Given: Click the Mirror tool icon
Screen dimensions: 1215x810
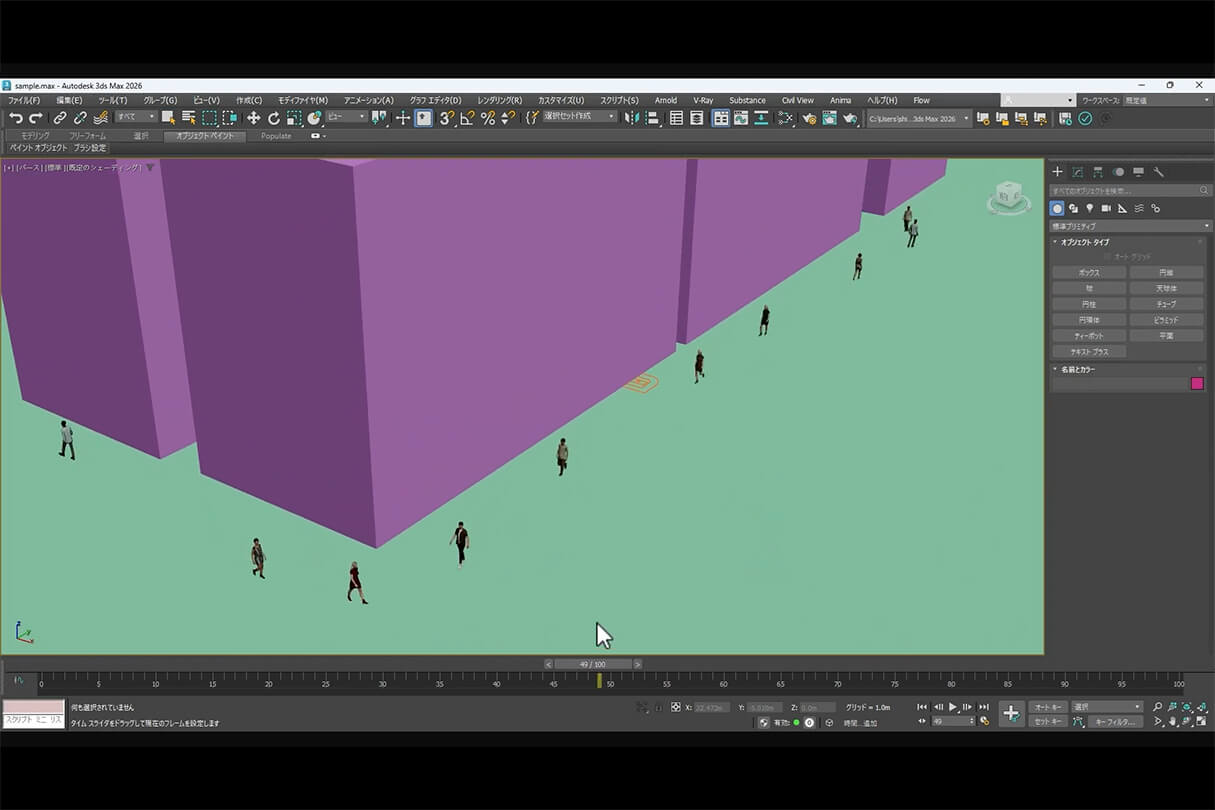Looking at the screenshot, I should pyautogui.click(x=631, y=118).
